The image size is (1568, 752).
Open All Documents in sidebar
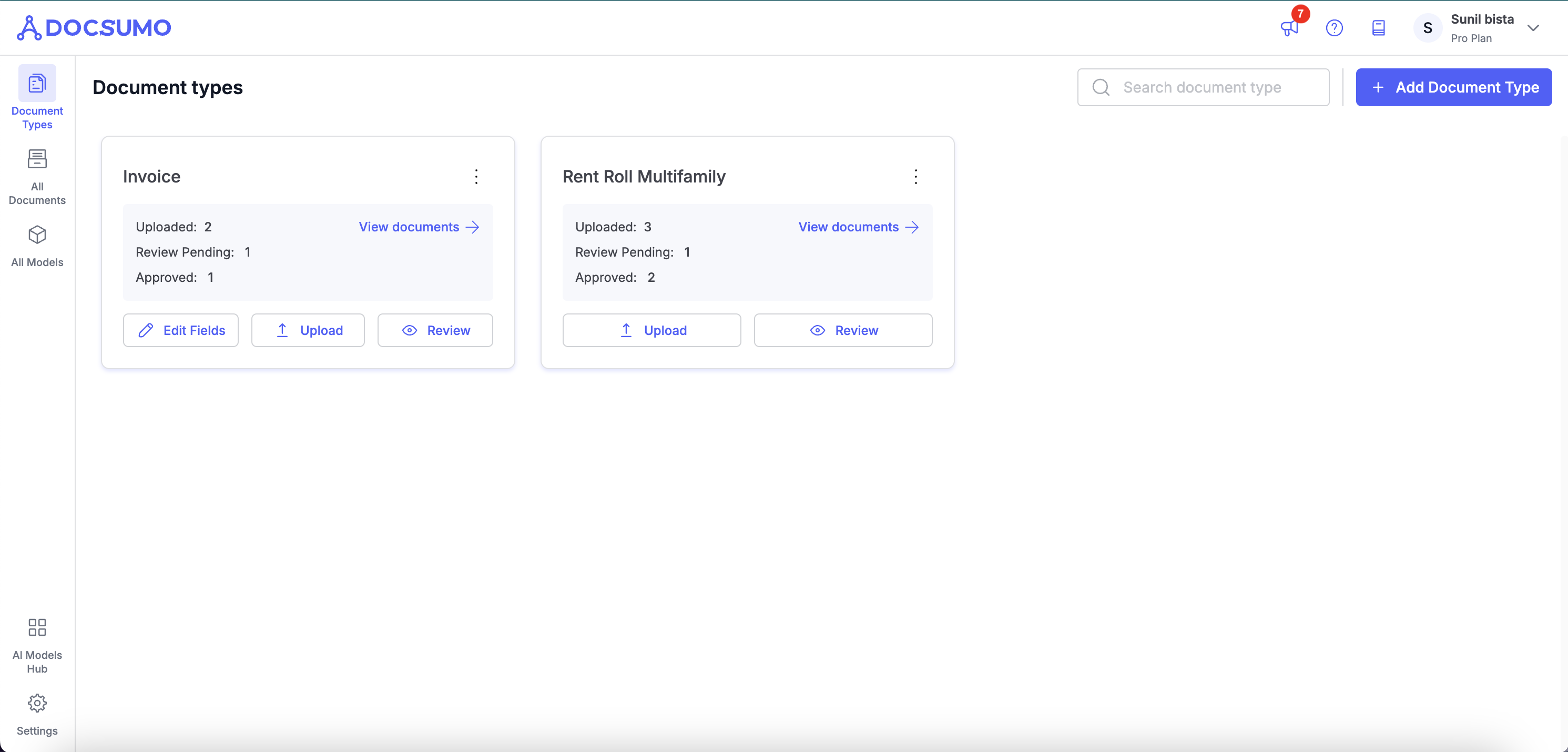pyautogui.click(x=37, y=177)
